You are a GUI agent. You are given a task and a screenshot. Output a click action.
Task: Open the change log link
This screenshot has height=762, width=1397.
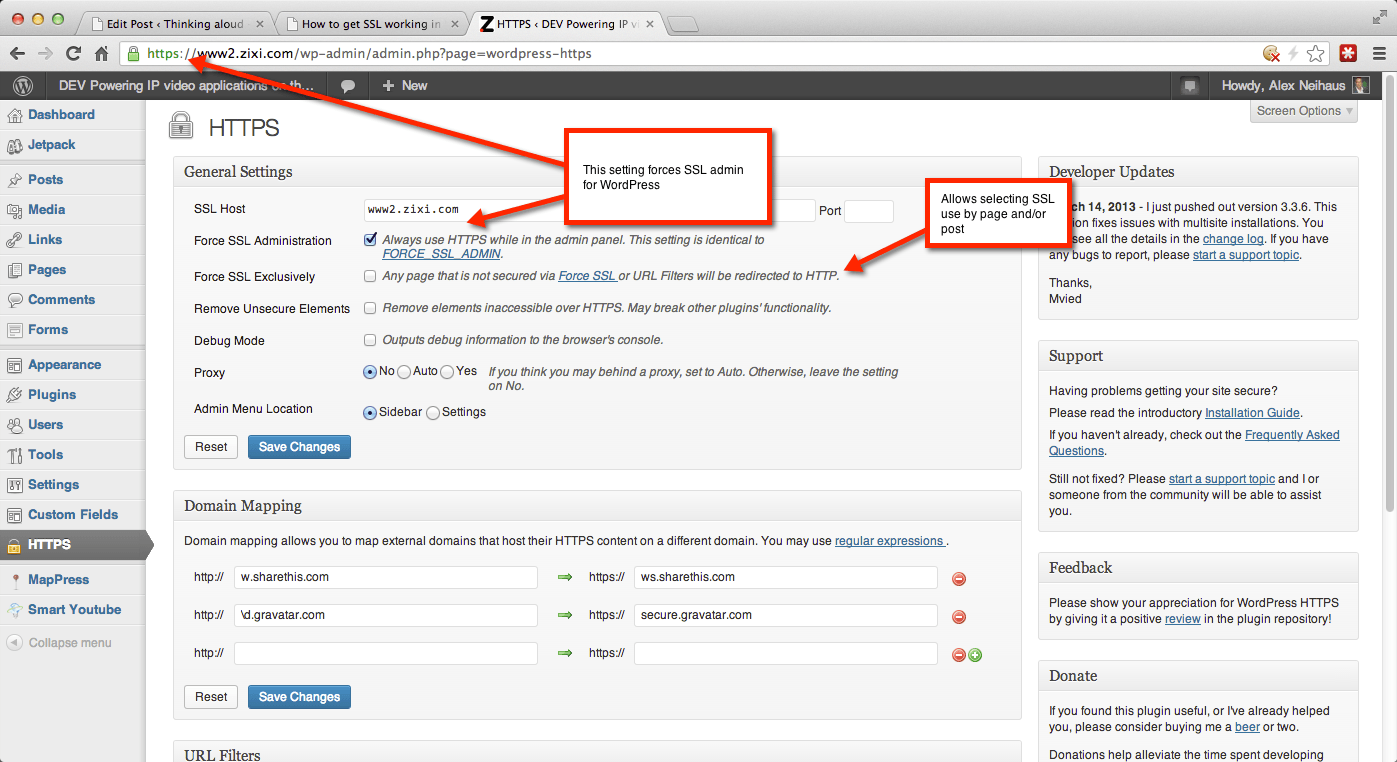(1233, 239)
